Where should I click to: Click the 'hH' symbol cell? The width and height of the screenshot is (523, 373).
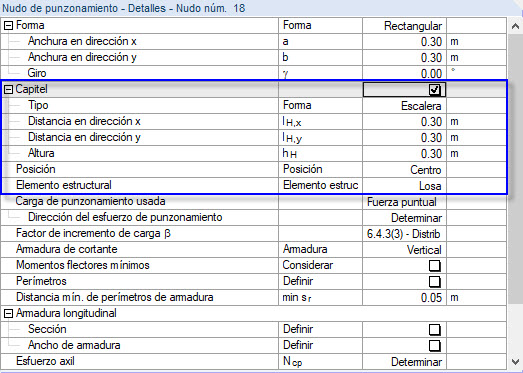tap(321, 154)
